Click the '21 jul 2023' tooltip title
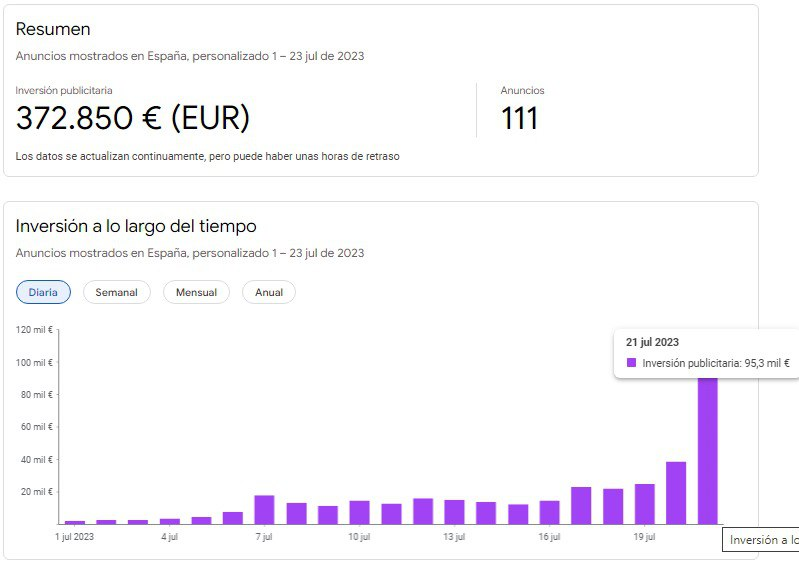This screenshot has height=561, width=799. 652,342
